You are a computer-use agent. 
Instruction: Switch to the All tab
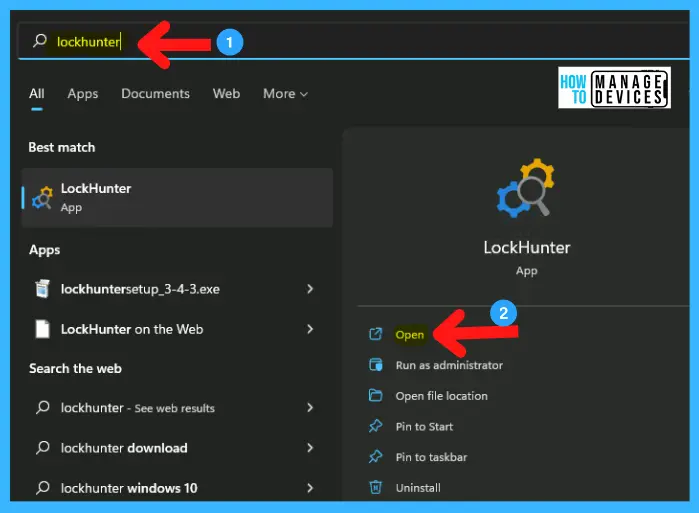point(37,94)
